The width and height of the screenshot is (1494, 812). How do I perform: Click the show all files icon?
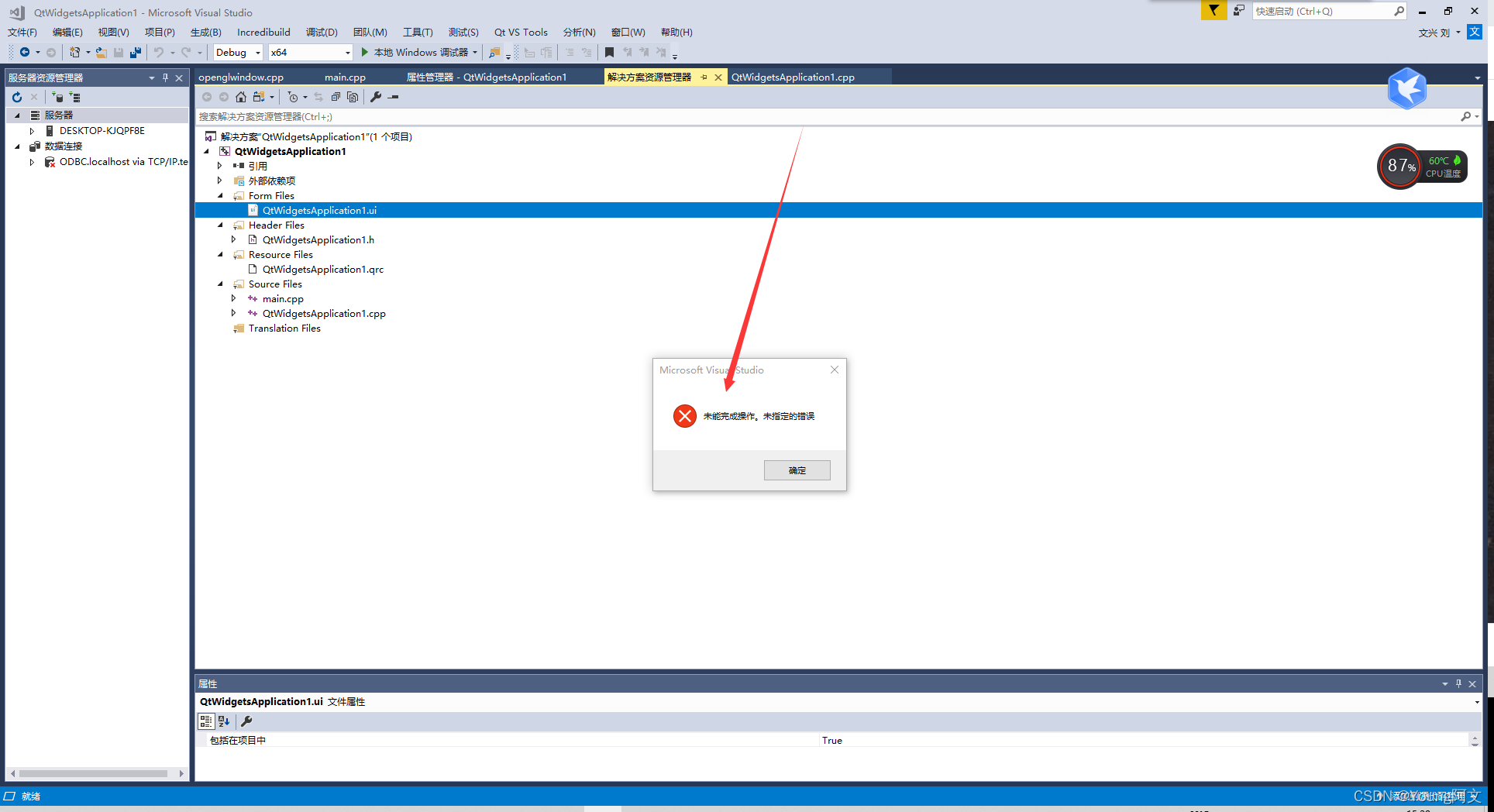point(353,97)
